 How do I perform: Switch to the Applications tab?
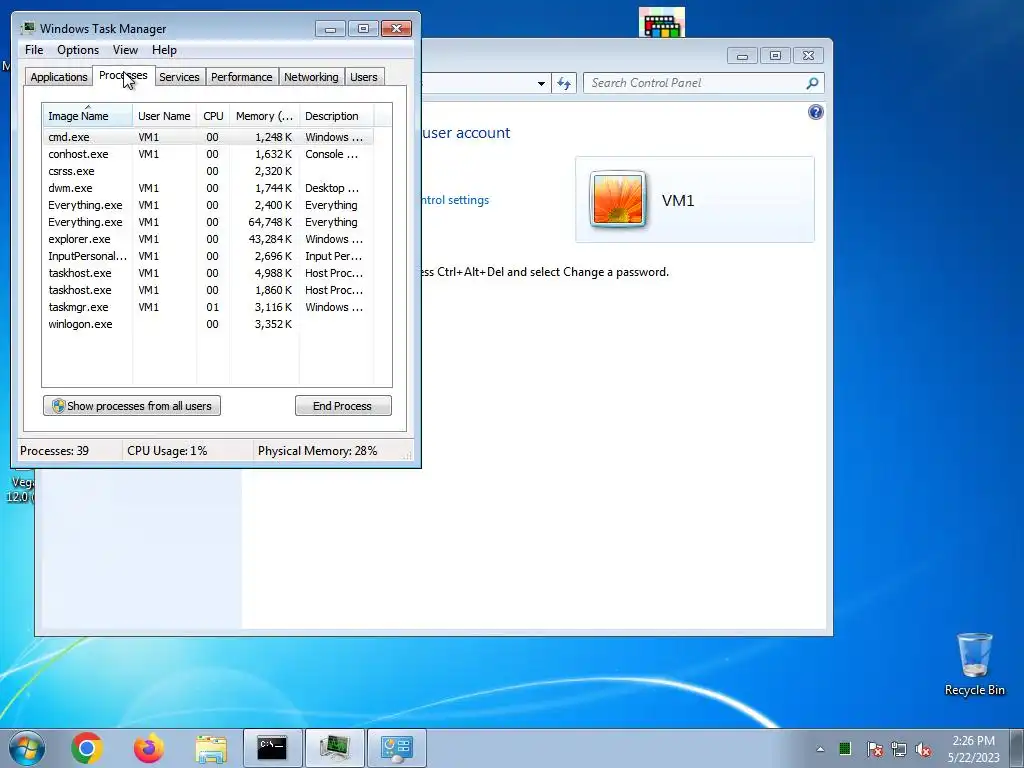pyautogui.click(x=59, y=77)
